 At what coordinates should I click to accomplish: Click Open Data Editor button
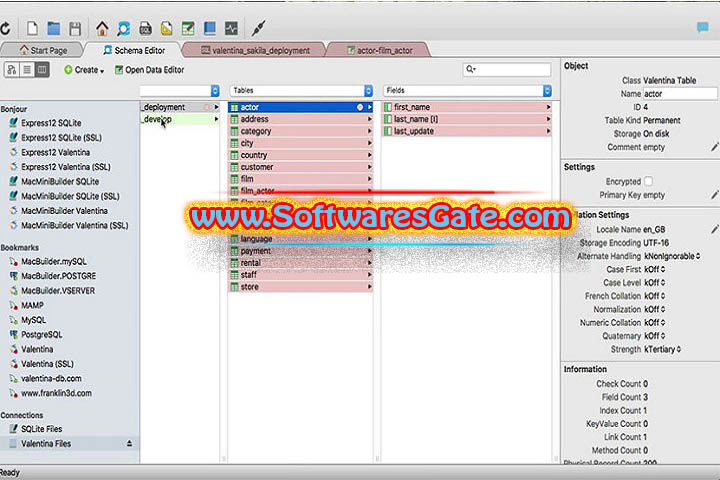[x=149, y=70]
